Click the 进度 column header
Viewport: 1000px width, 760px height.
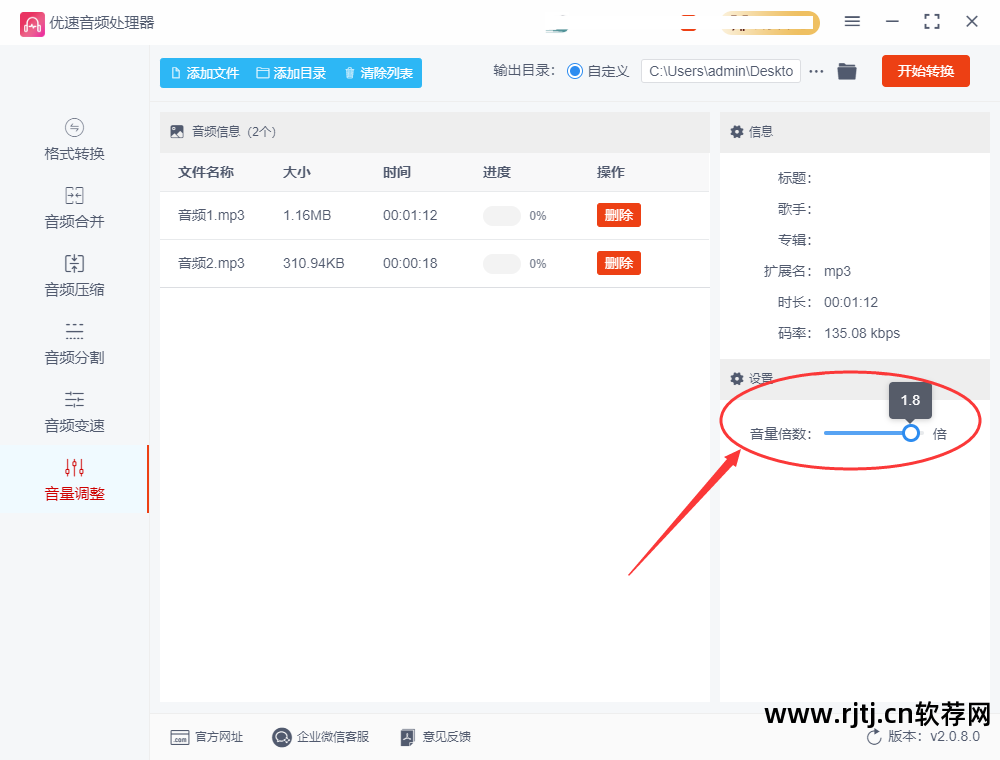497,172
